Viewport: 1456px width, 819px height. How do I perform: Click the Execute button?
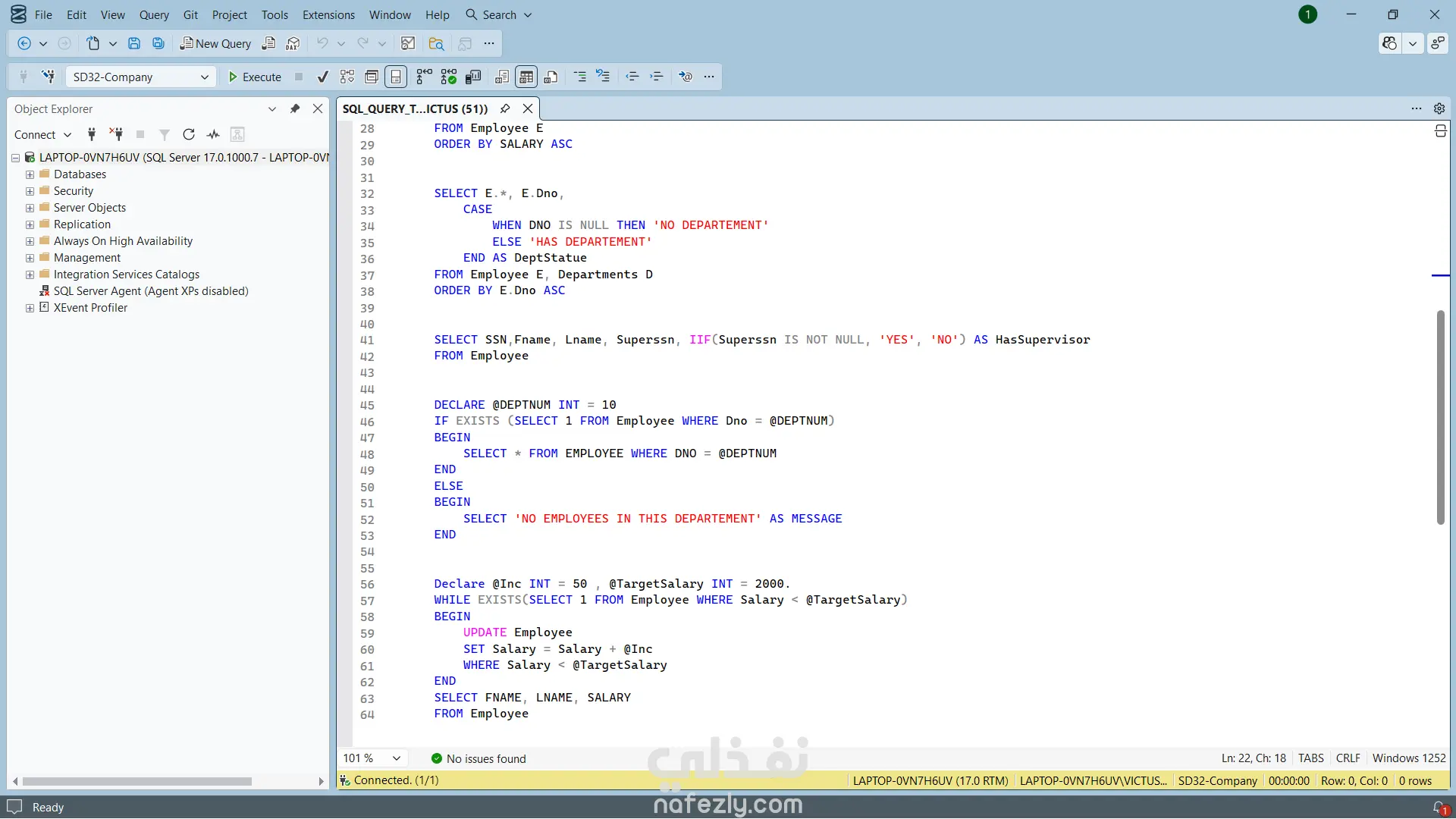pyautogui.click(x=255, y=77)
